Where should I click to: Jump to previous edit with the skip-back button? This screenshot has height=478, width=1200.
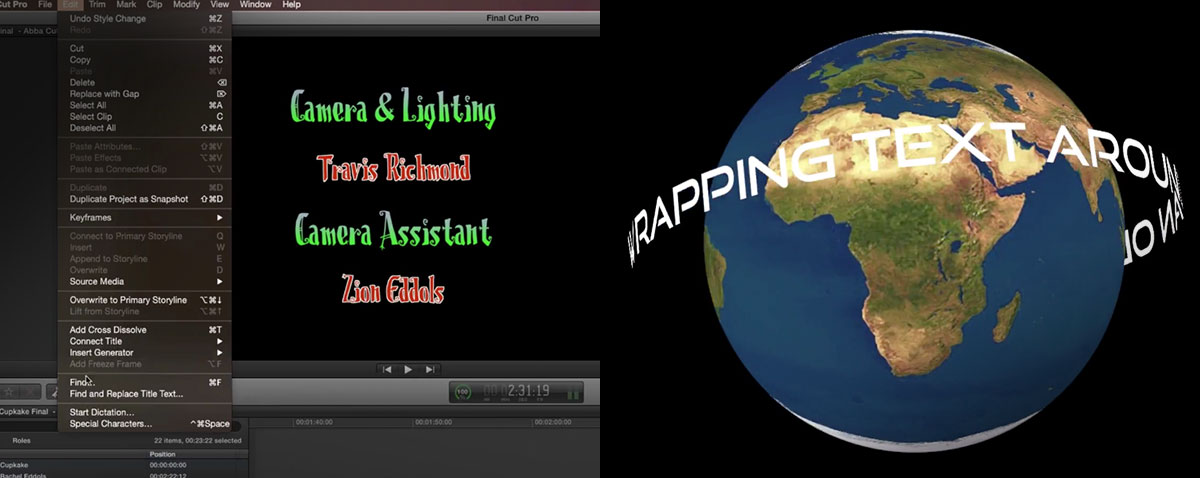tap(385, 369)
